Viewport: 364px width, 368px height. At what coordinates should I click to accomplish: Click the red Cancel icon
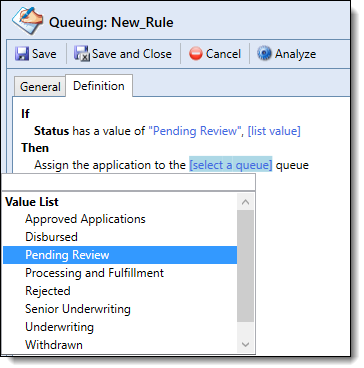(x=196, y=54)
